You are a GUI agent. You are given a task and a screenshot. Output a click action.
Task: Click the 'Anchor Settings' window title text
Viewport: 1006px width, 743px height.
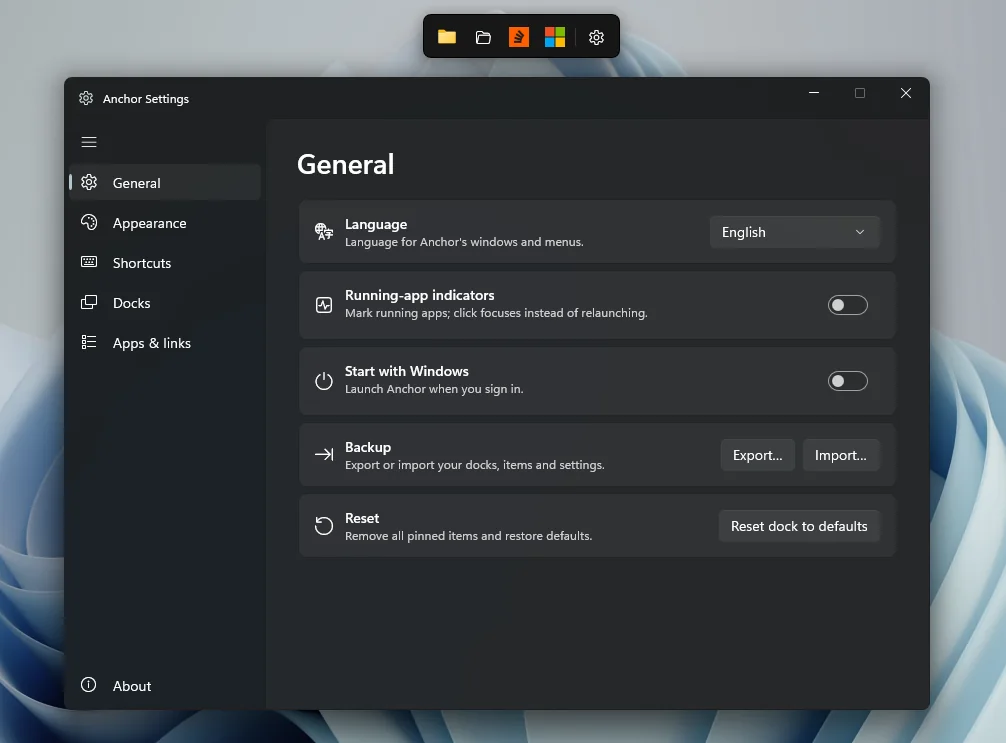point(146,99)
